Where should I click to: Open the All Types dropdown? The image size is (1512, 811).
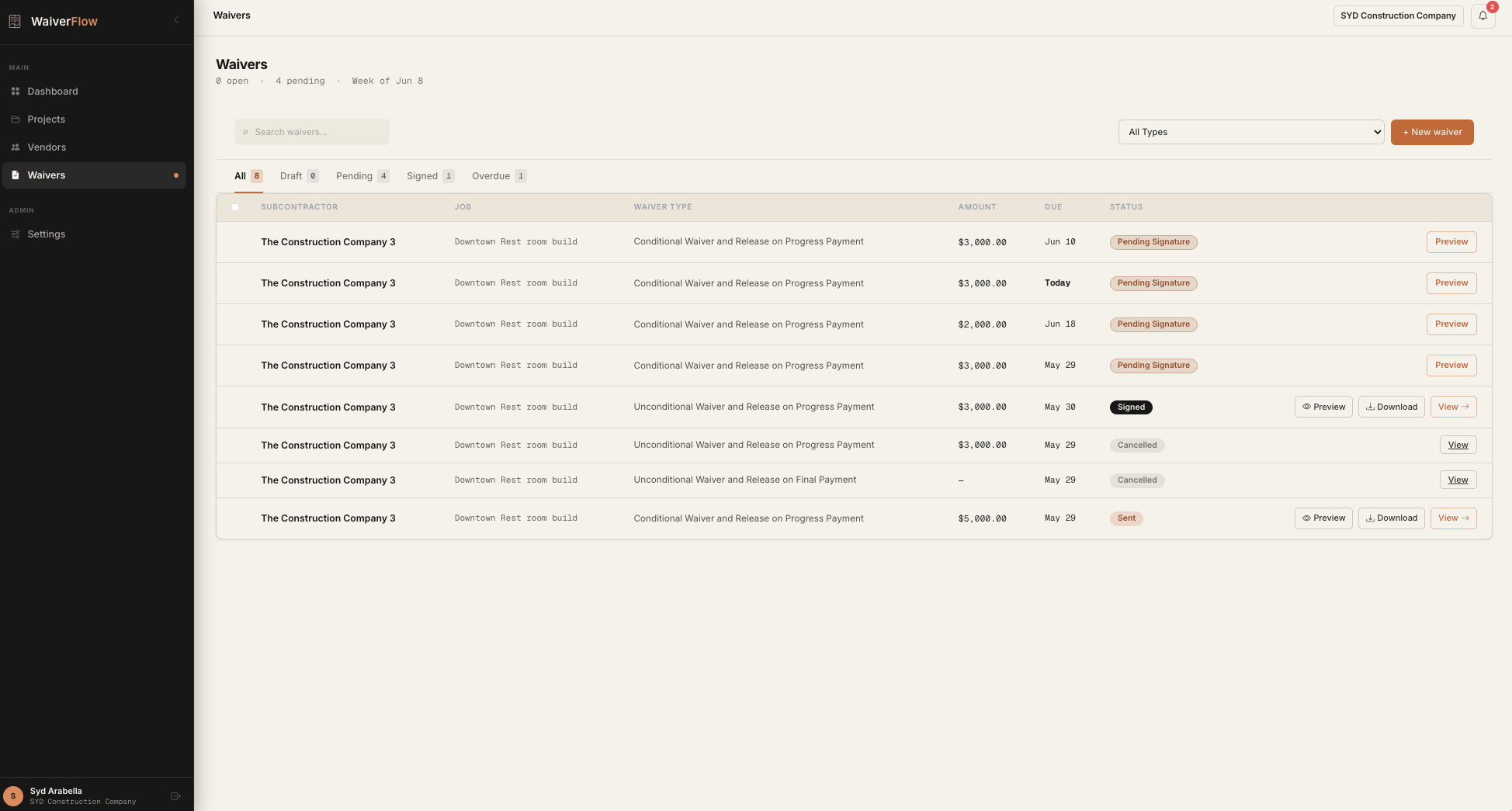(x=1251, y=132)
